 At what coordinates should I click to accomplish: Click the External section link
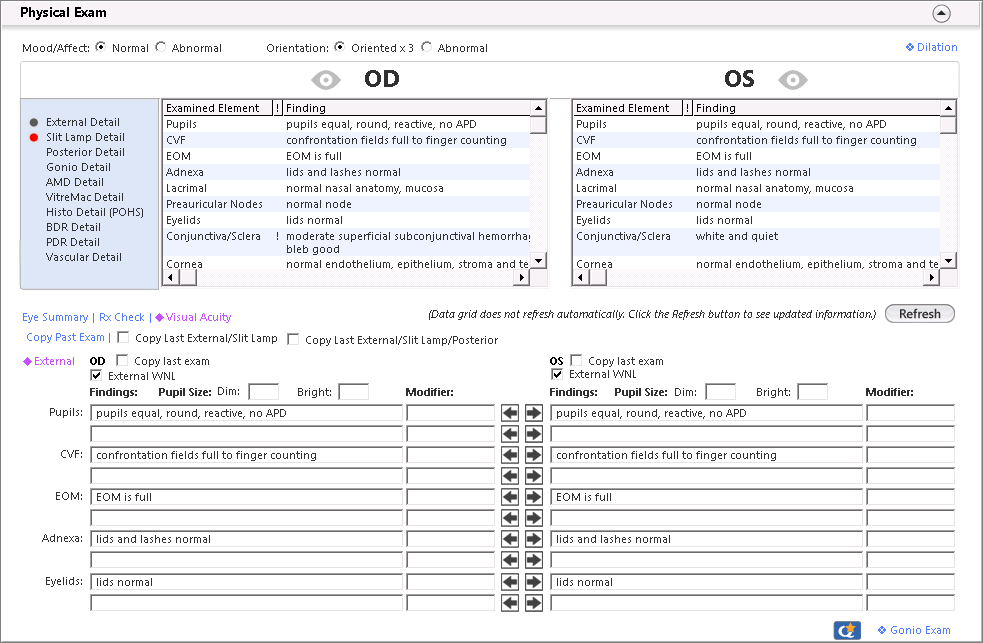[49, 361]
